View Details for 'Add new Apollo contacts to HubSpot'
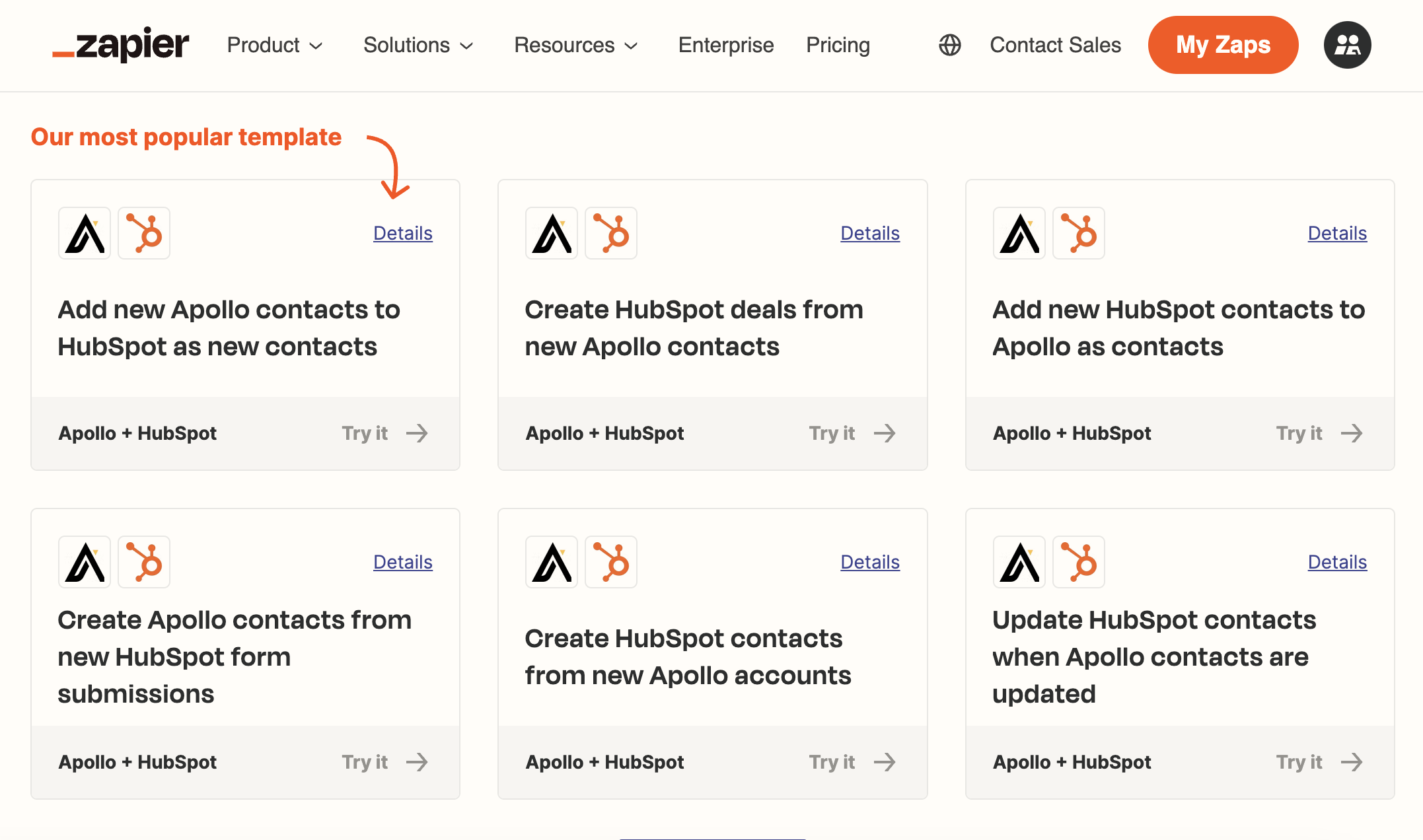Viewport: 1423px width, 840px height. 403,233
